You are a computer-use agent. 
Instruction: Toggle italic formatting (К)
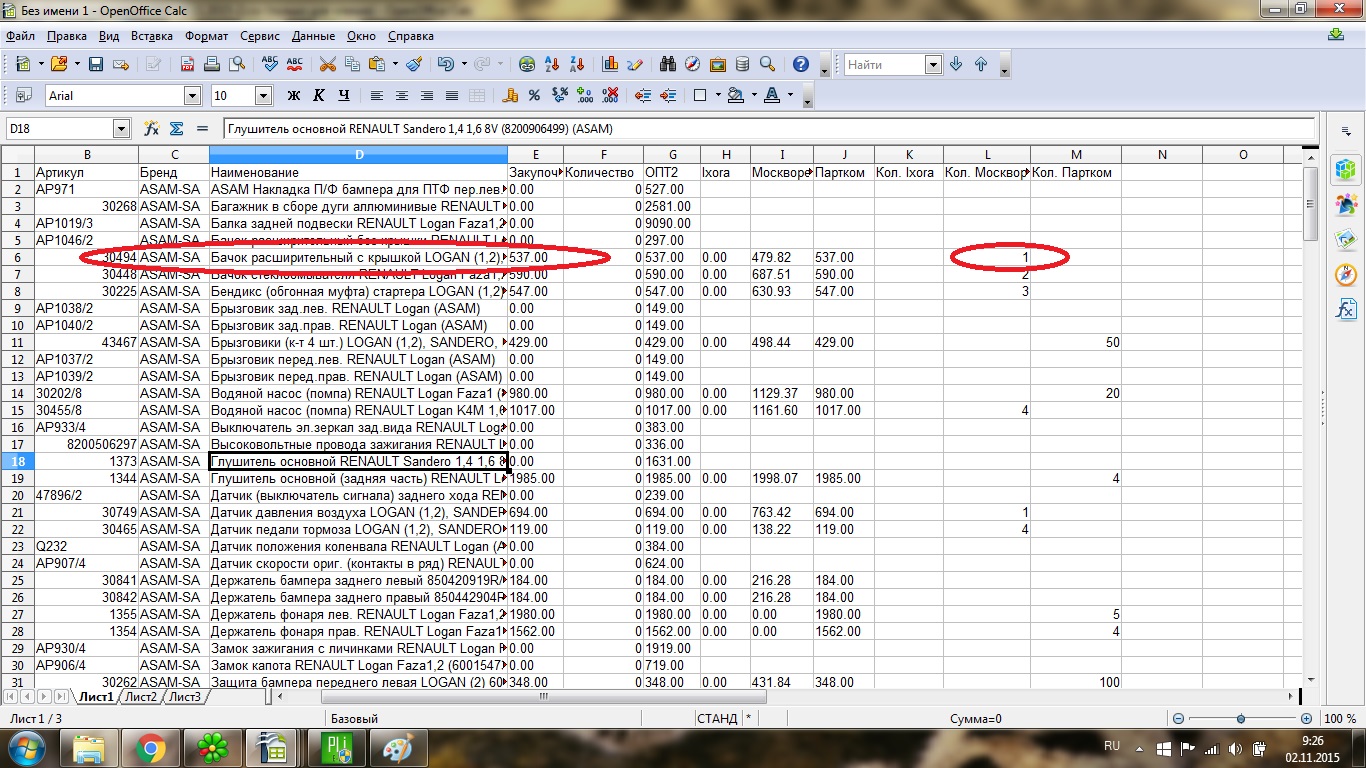[319, 96]
